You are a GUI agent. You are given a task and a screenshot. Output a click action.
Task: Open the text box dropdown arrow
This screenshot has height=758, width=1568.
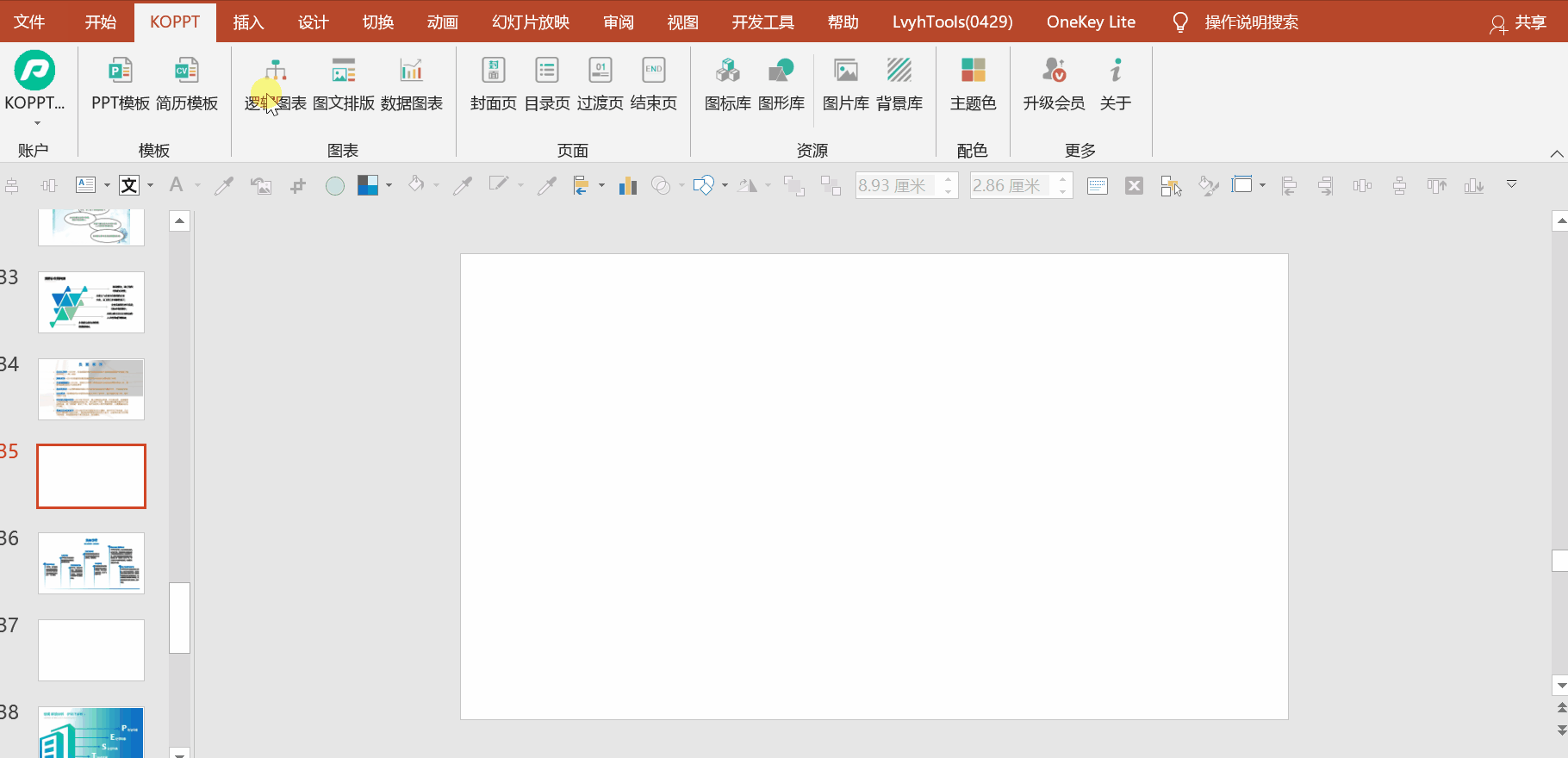tap(107, 185)
